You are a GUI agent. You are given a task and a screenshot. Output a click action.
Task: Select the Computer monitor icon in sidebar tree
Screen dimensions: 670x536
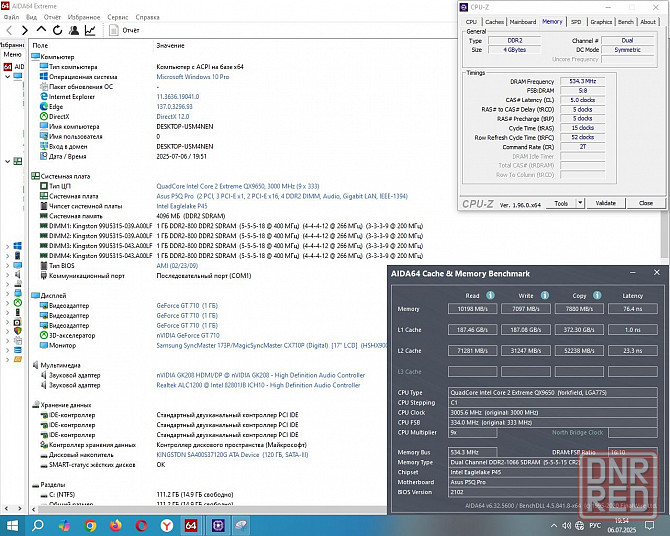18,77
